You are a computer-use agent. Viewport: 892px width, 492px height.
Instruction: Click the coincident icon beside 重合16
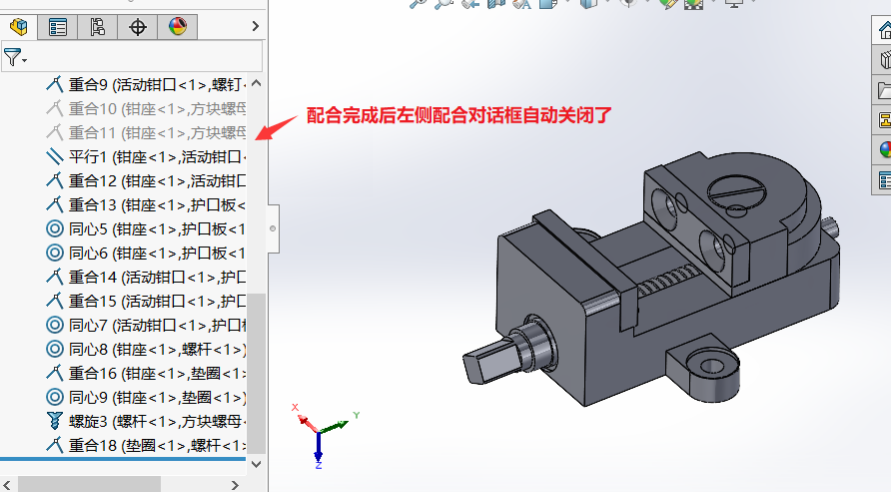click(x=55, y=373)
